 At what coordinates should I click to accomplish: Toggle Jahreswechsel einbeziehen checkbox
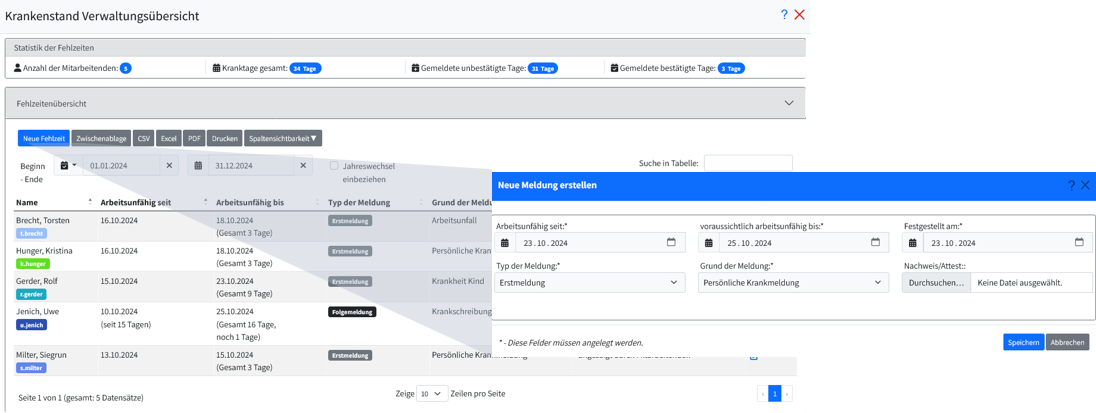point(335,166)
